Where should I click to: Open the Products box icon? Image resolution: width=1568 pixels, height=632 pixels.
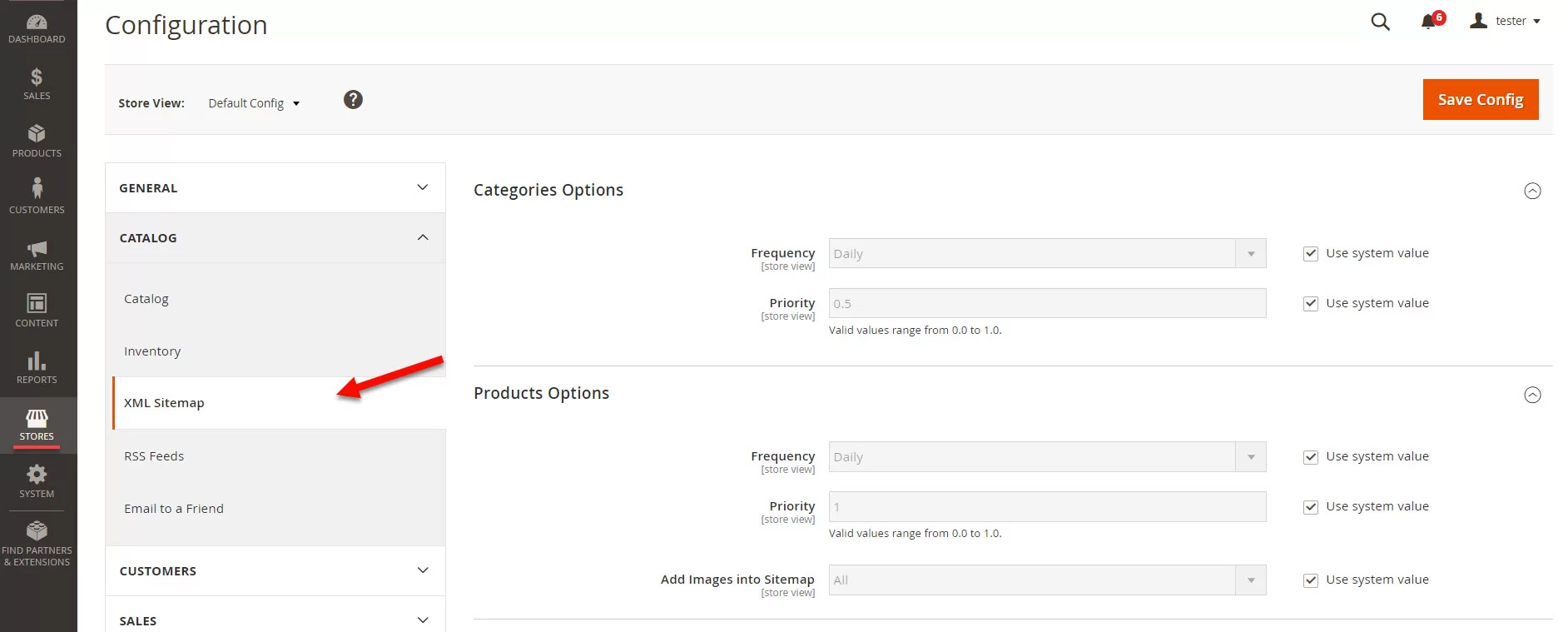[x=37, y=134]
